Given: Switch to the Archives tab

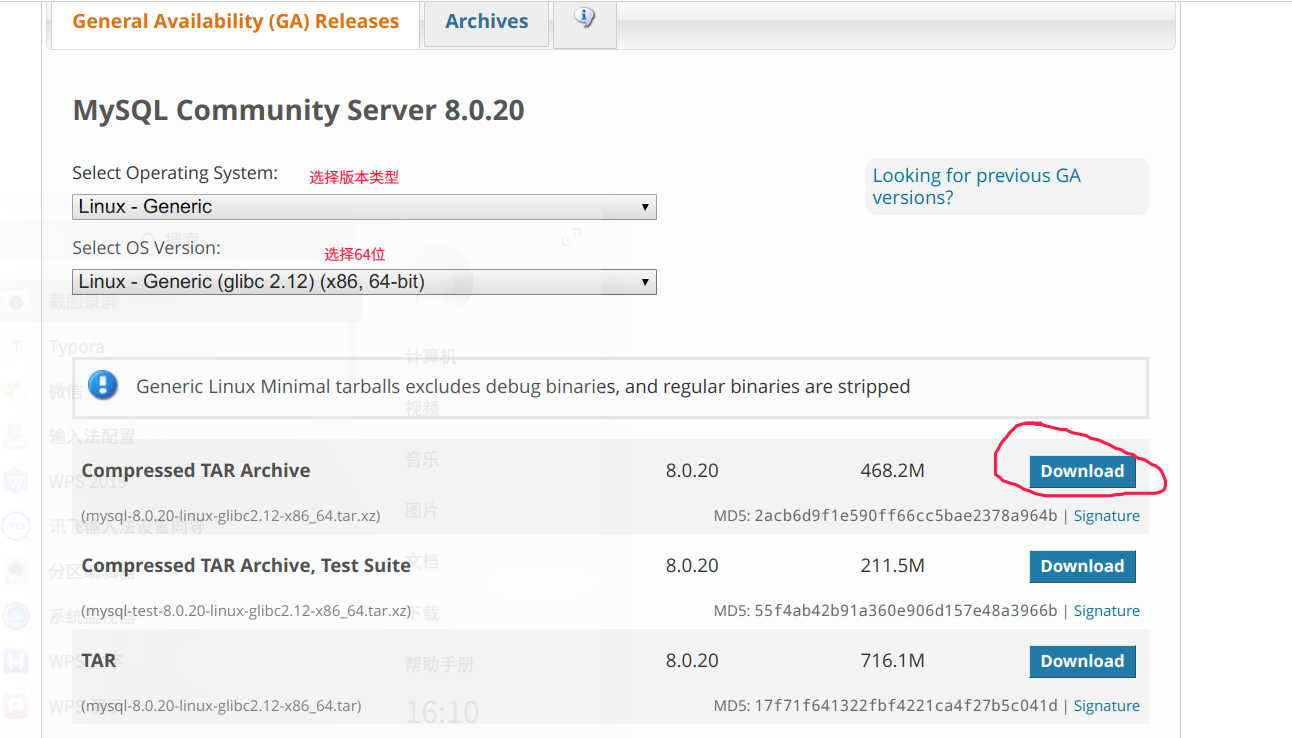Looking at the screenshot, I should point(486,20).
